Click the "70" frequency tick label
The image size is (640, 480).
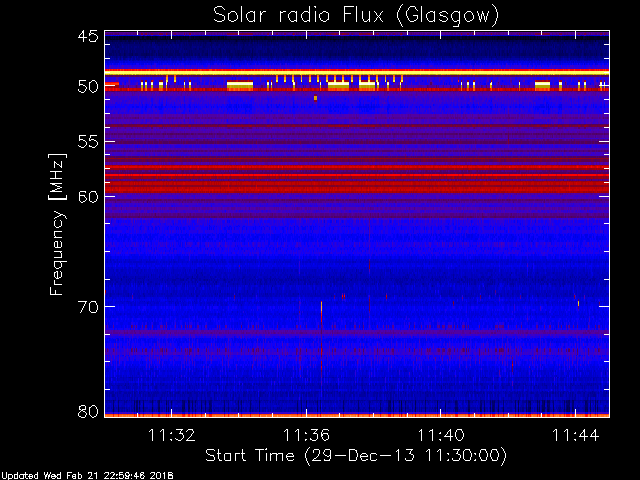88,307
